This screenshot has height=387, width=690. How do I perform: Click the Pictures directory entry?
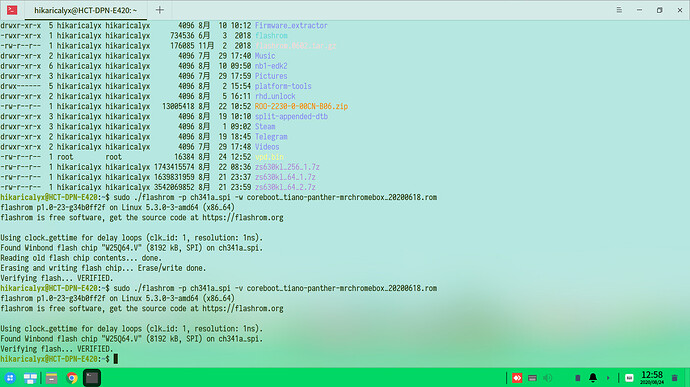271,76
